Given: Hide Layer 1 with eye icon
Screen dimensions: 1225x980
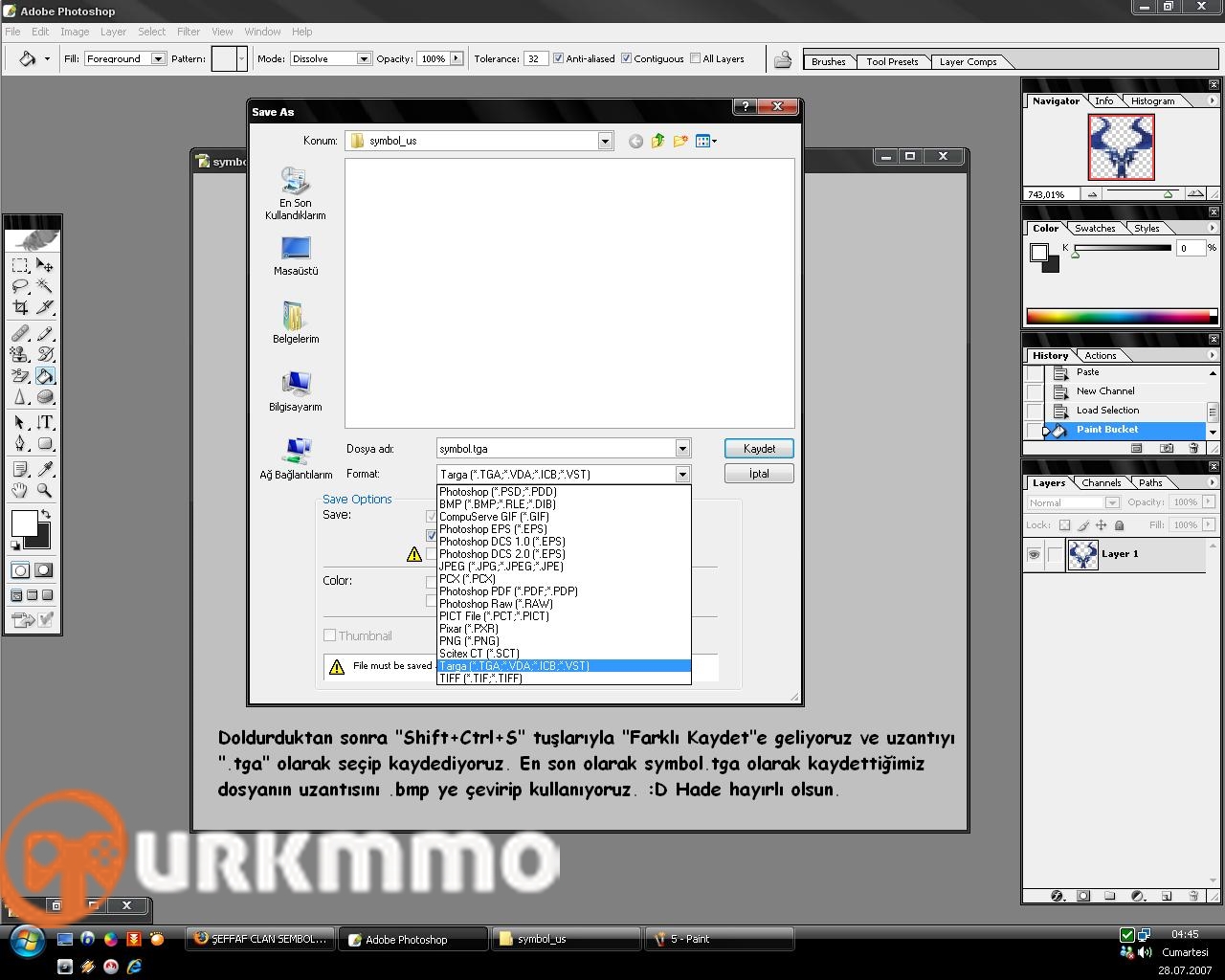Looking at the screenshot, I should [1034, 554].
